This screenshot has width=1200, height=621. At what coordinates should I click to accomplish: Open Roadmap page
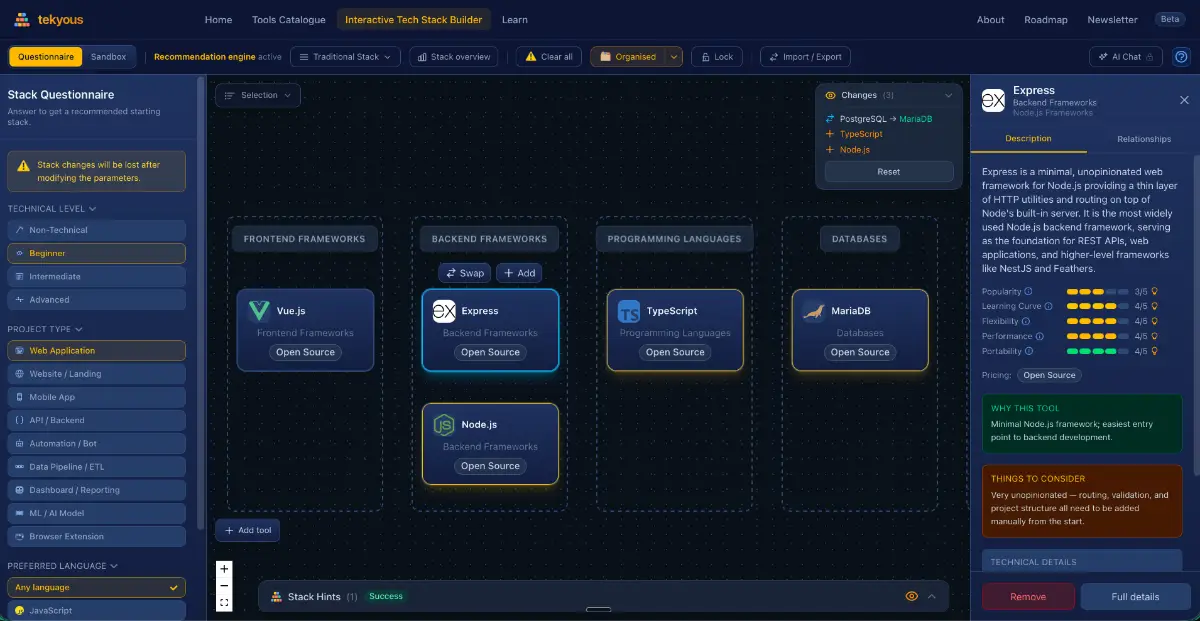tap(1046, 20)
